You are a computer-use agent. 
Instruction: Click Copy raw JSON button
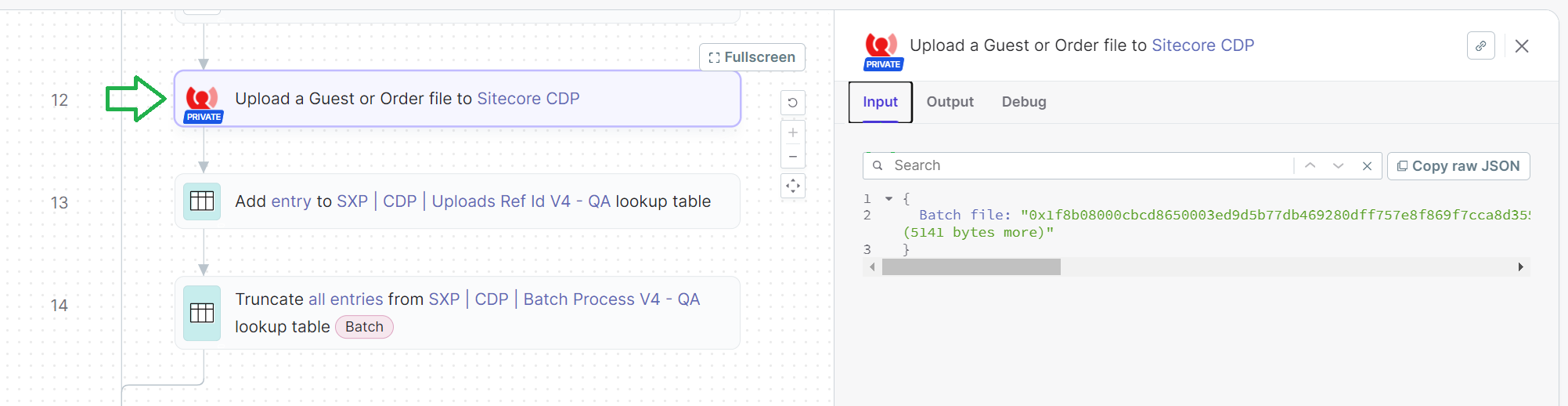click(x=1458, y=166)
